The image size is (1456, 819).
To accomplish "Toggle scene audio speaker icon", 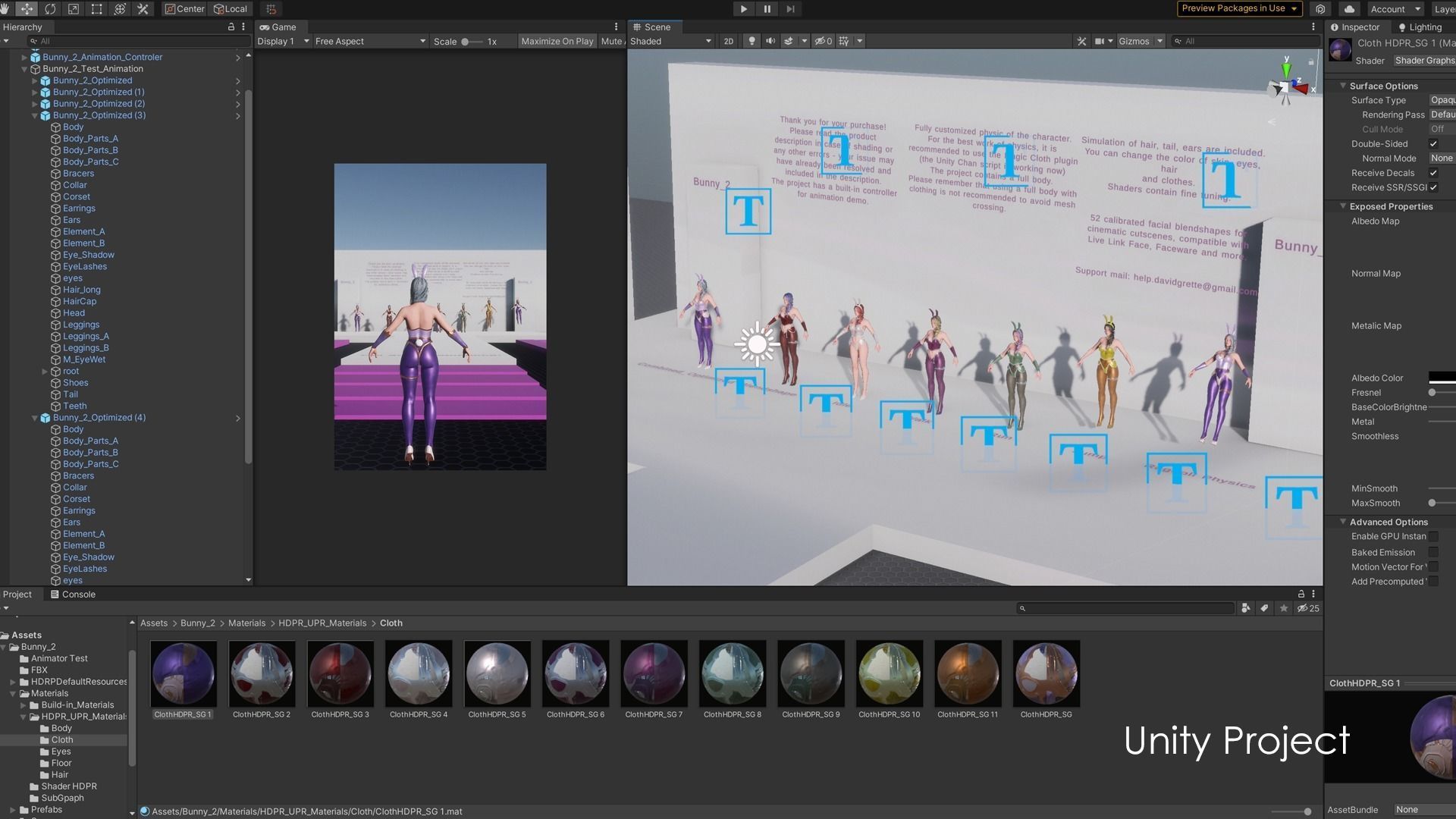I will tap(770, 42).
